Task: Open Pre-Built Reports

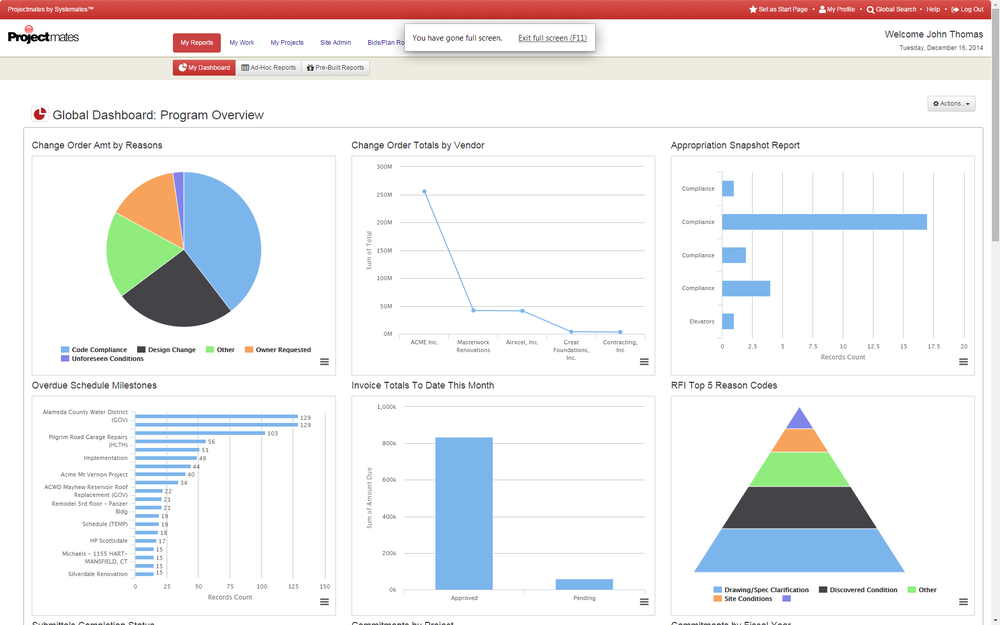Action: pyautogui.click(x=335, y=68)
